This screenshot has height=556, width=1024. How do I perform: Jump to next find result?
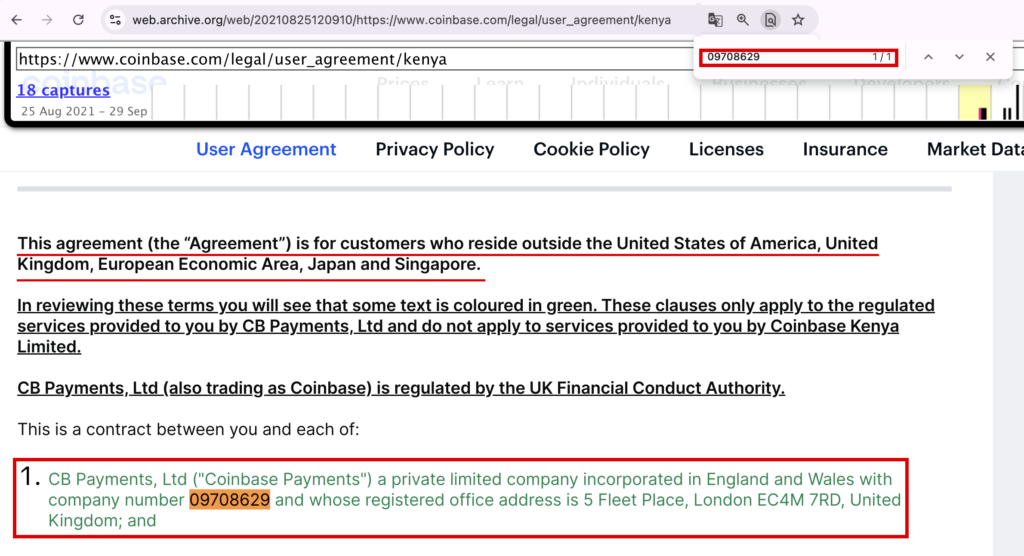[x=959, y=57]
